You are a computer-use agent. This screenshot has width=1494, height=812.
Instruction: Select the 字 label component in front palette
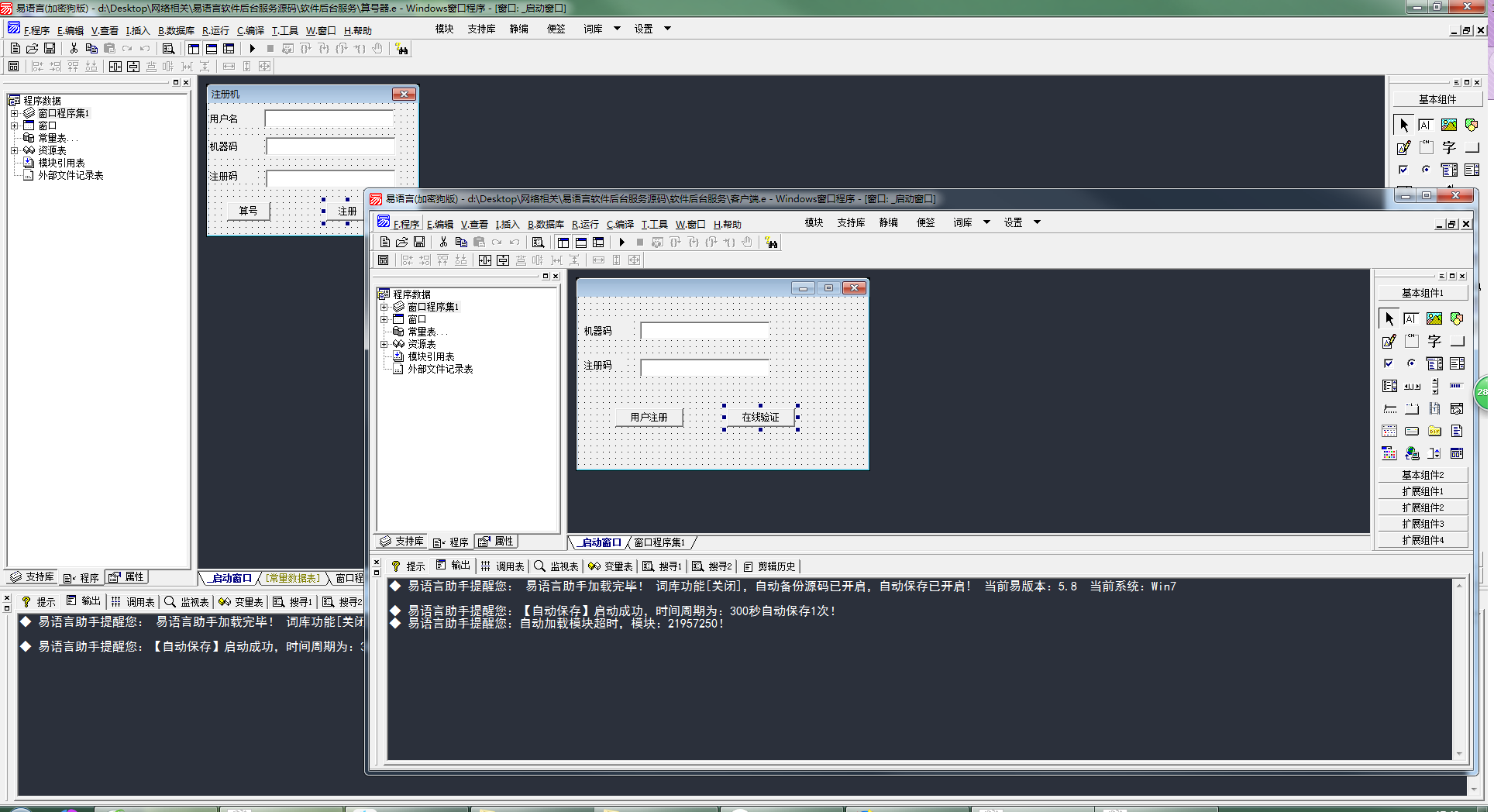[1434, 341]
